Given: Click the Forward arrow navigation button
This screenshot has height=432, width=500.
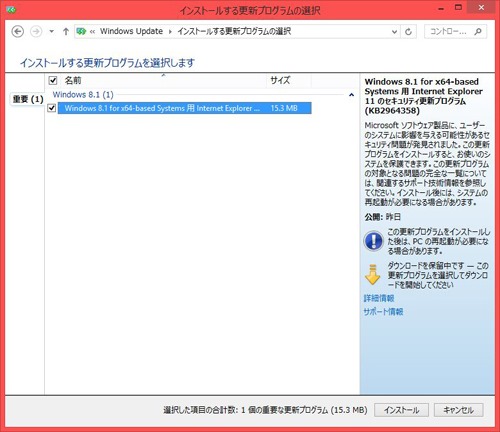Looking at the screenshot, I should click(36, 32).
